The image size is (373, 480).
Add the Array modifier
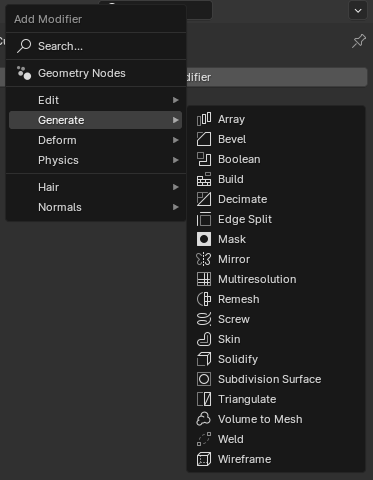point(276,119)
